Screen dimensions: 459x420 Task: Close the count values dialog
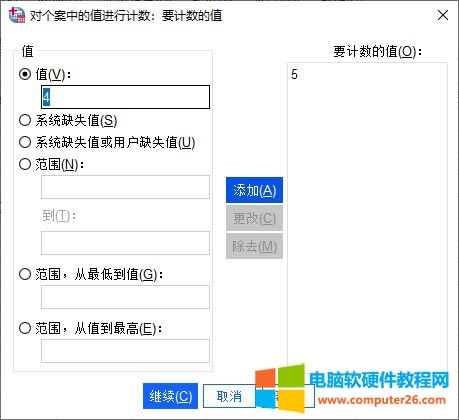pos(443,15)
